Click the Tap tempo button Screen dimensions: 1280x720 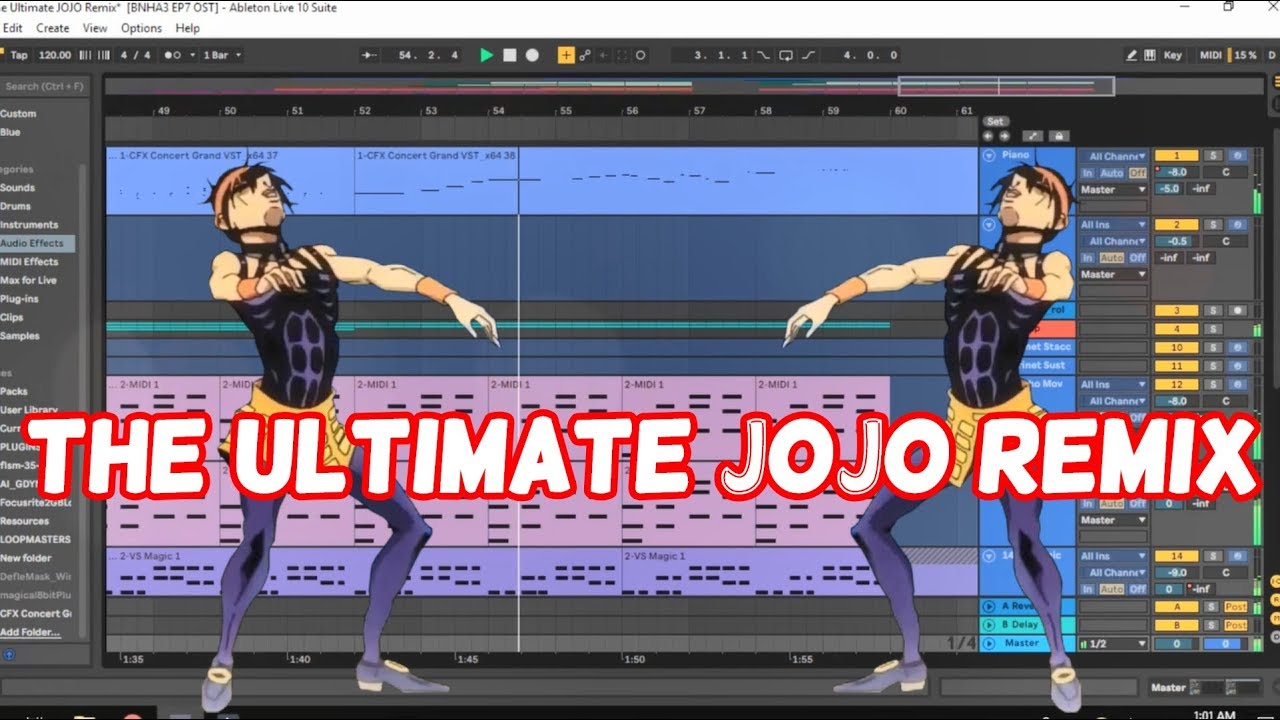19,55
